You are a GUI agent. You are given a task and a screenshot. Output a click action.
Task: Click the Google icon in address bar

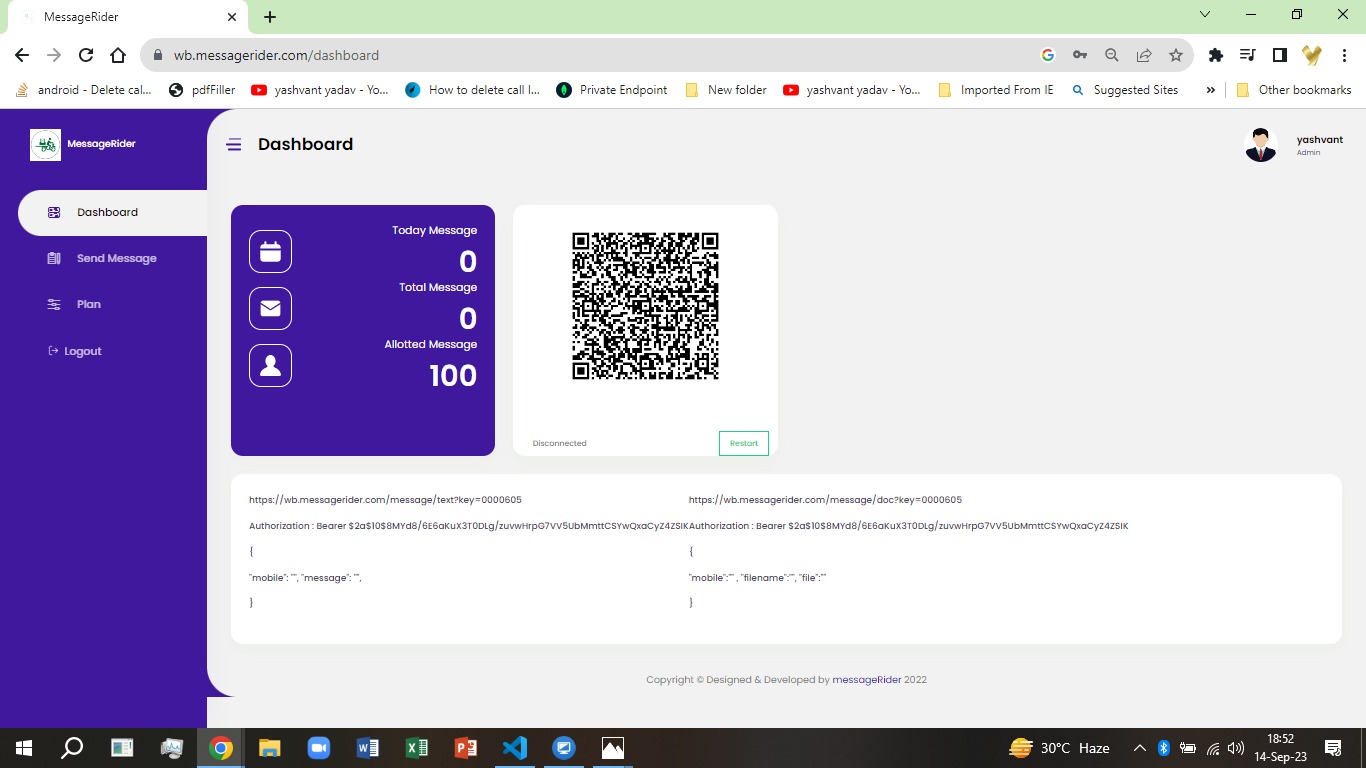click(1048, 55)
